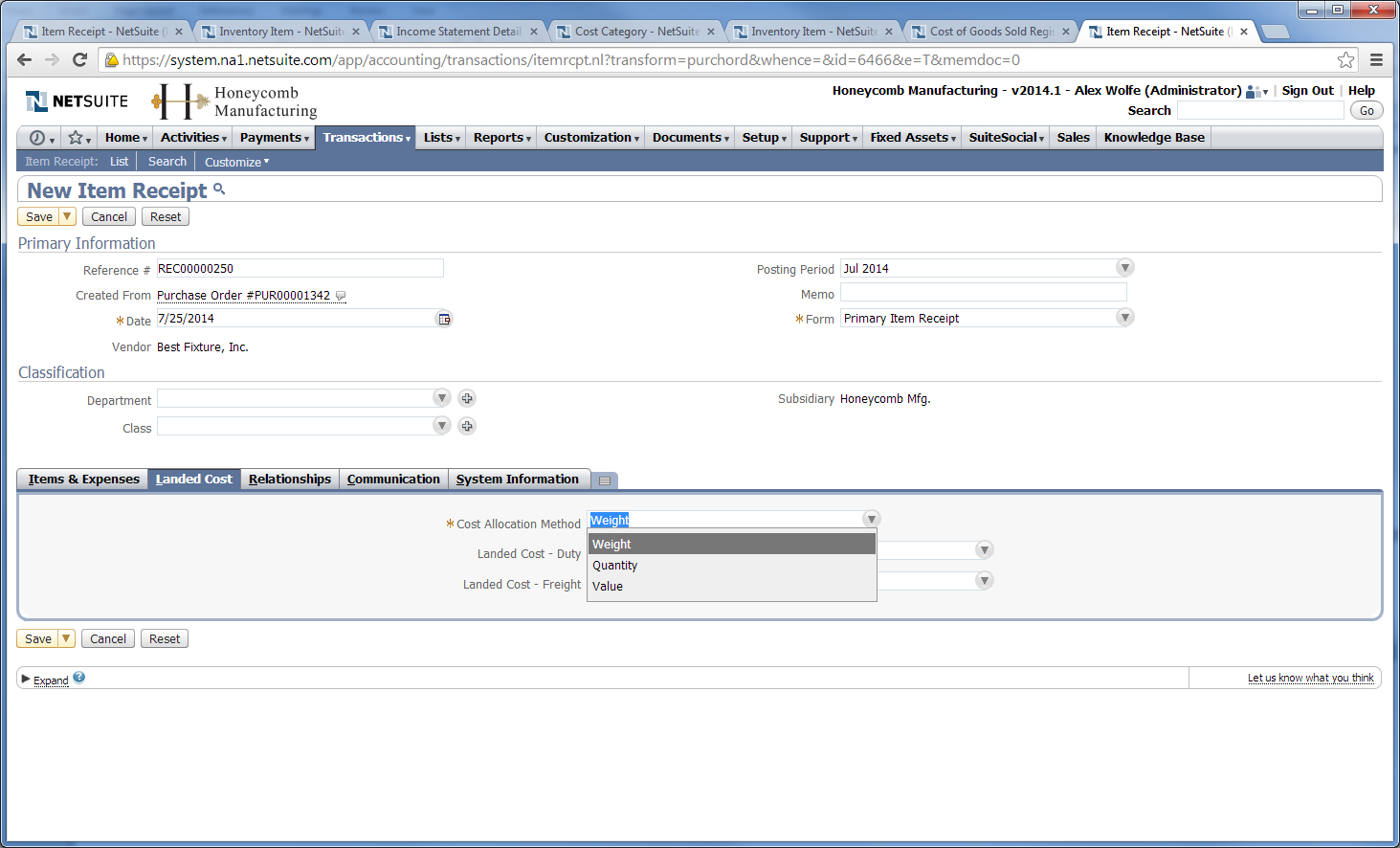Click the top Save button
Image resolution: width=1400 pixels, height=848 pixels.
39,217
